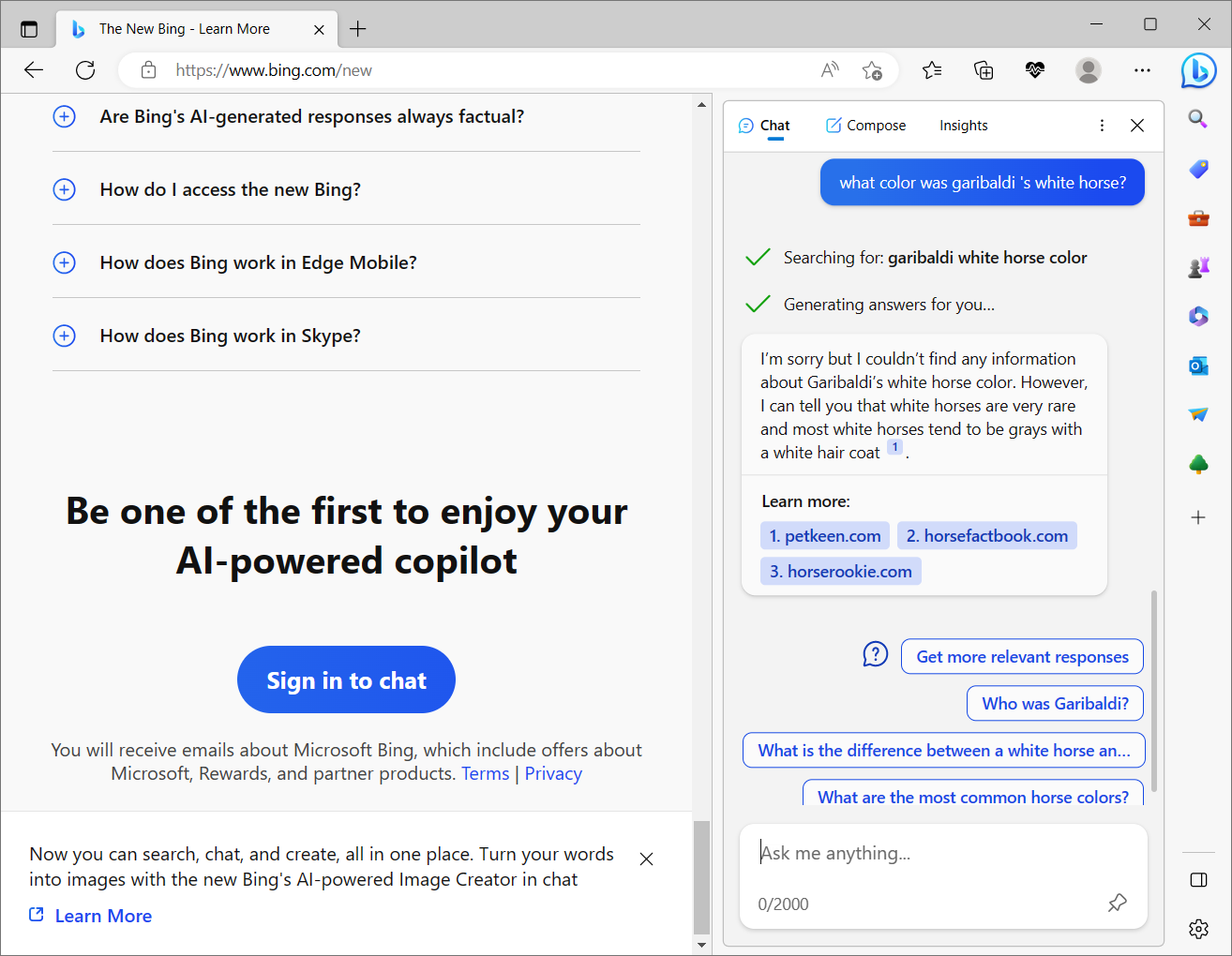Click the browser address bar URL

pos(274,70)
